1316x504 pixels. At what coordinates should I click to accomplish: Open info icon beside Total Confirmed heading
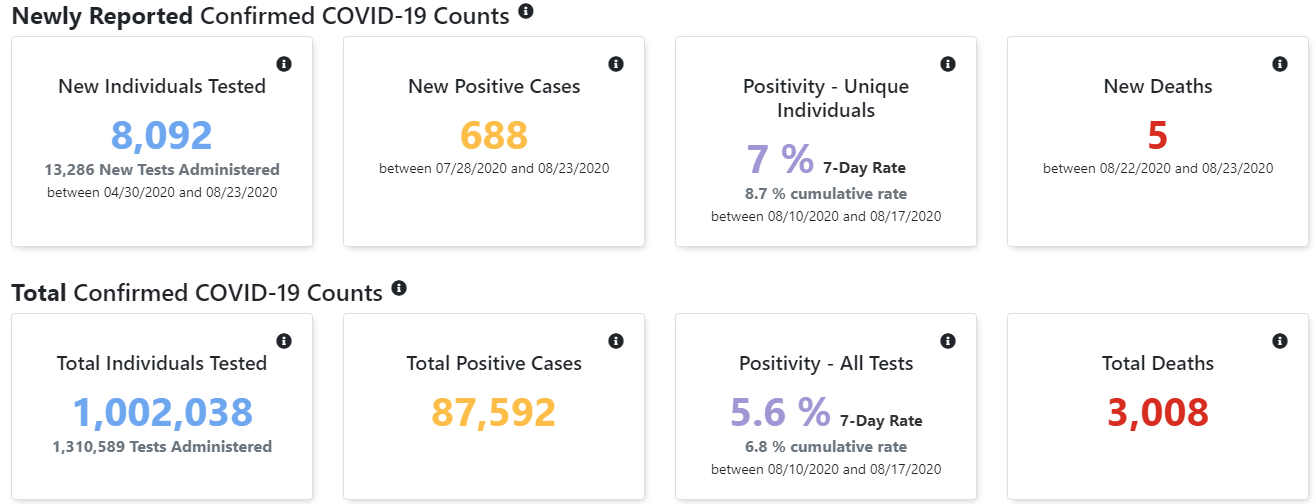(399, 289)
